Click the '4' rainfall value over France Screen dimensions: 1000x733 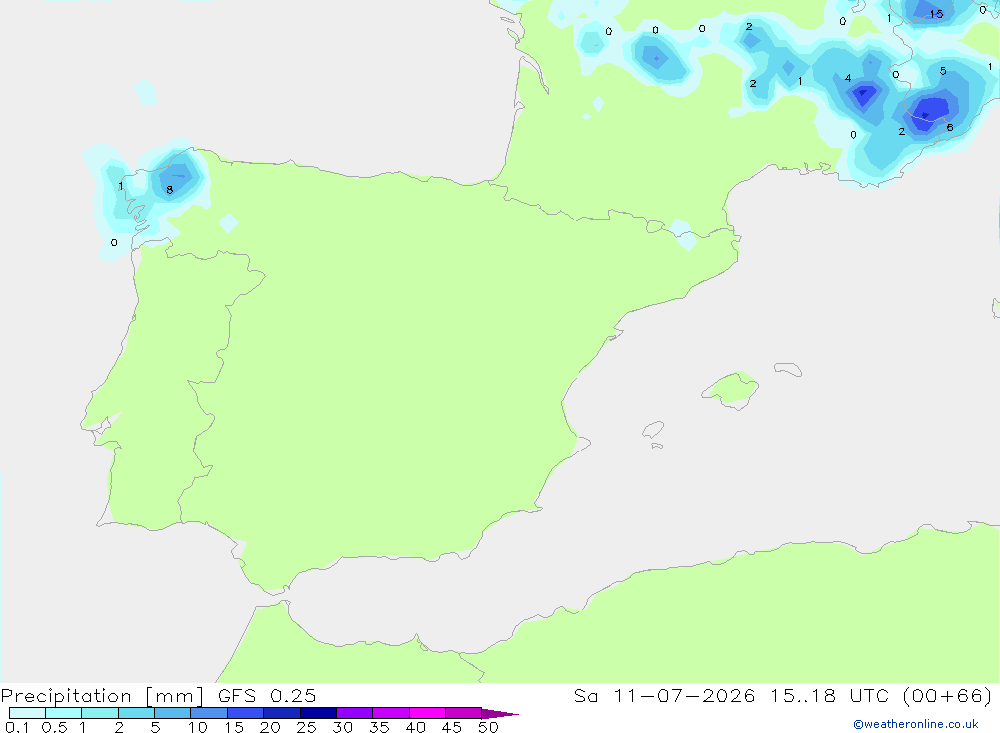click(x=848, y=78)
